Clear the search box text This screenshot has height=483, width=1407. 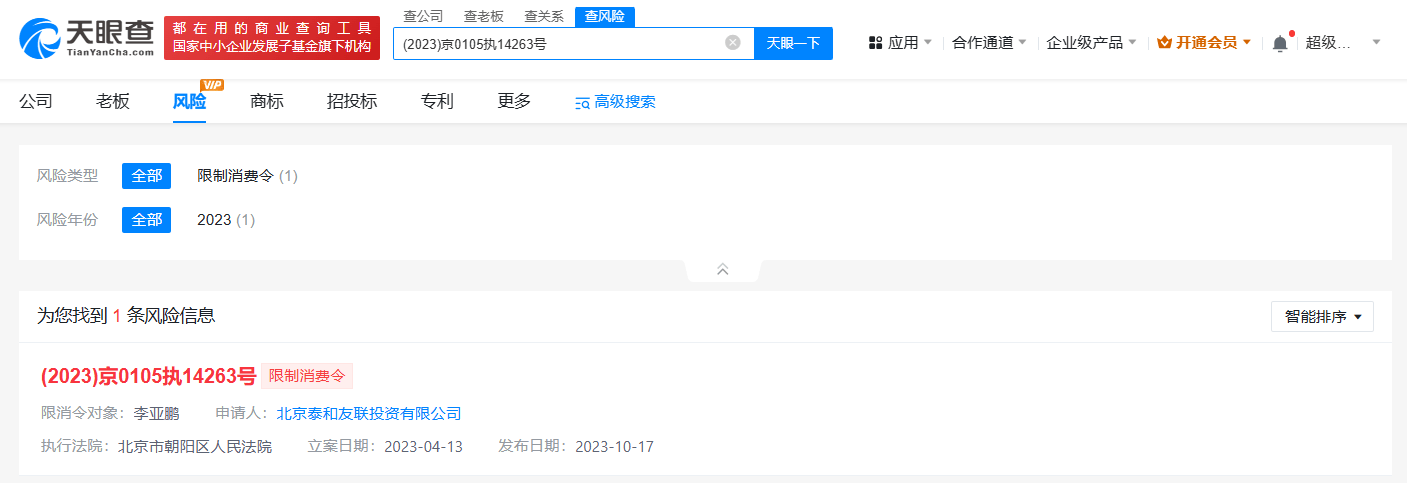pyautogui.click(x=733, y=43)
